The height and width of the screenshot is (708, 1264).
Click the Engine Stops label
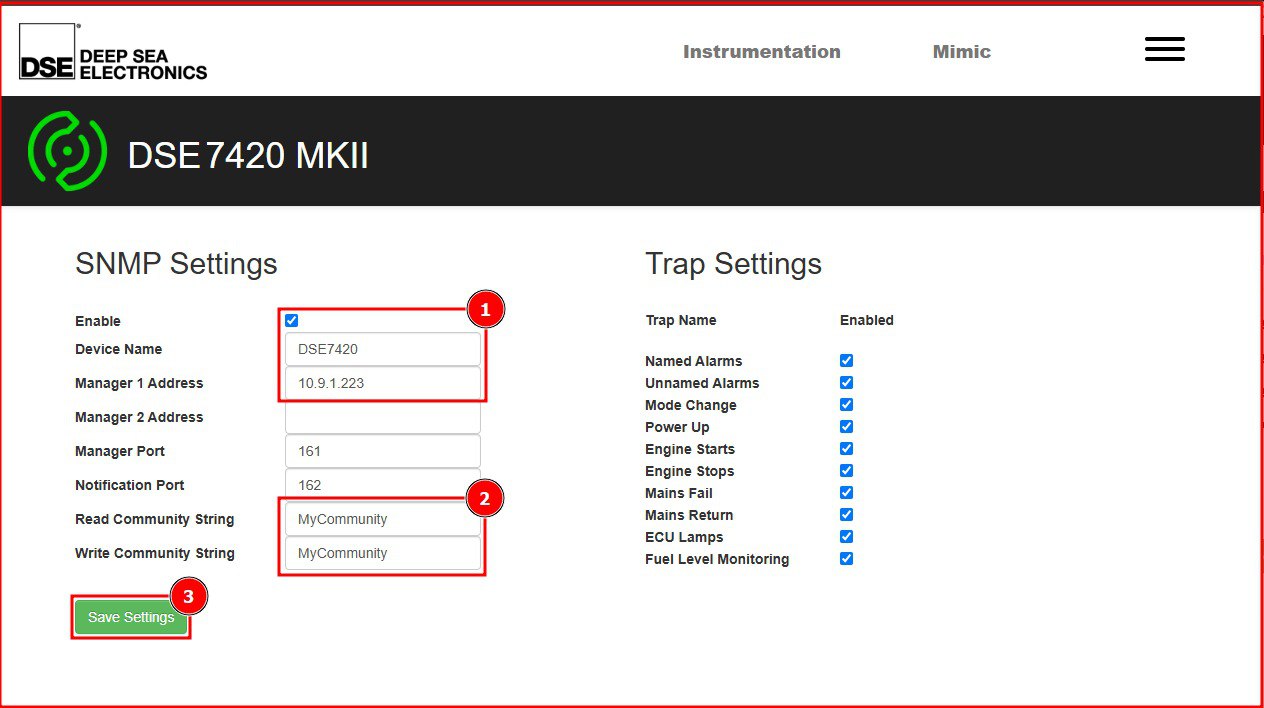coord(690,471)
